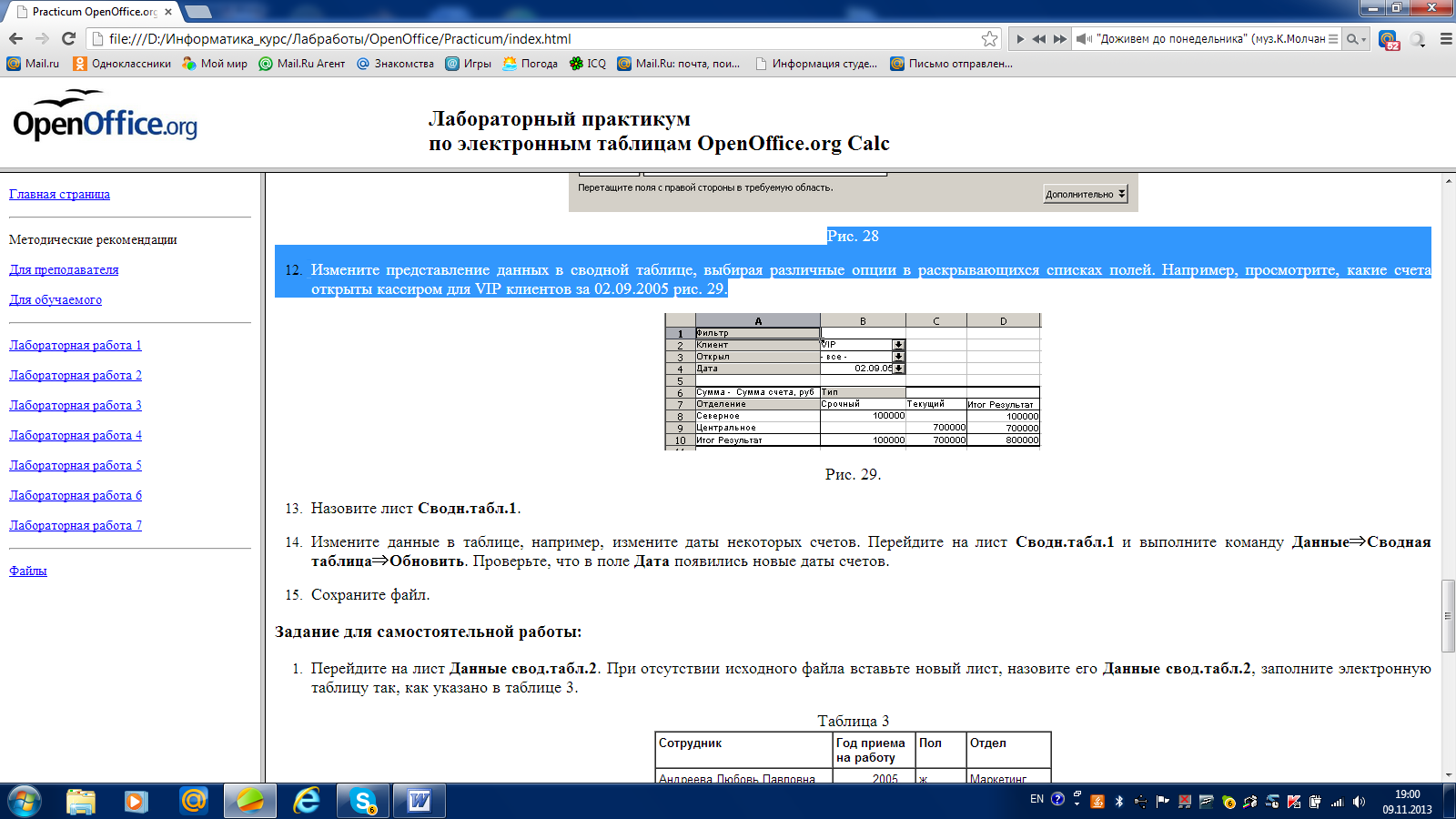Open Лабораторная работа 2

click(76, 375)
